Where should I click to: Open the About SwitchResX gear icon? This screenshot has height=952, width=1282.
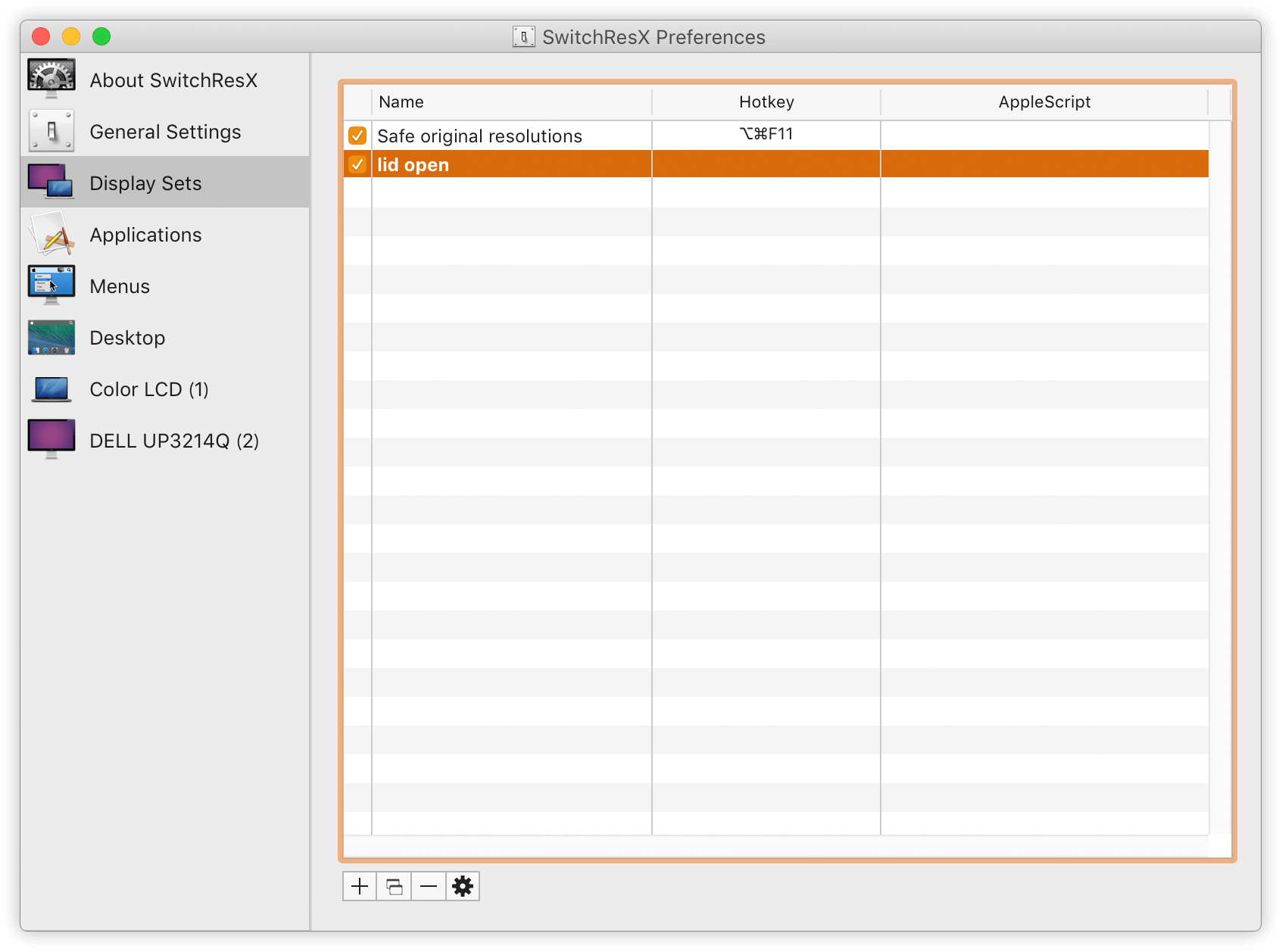click(x=51, y=79)
